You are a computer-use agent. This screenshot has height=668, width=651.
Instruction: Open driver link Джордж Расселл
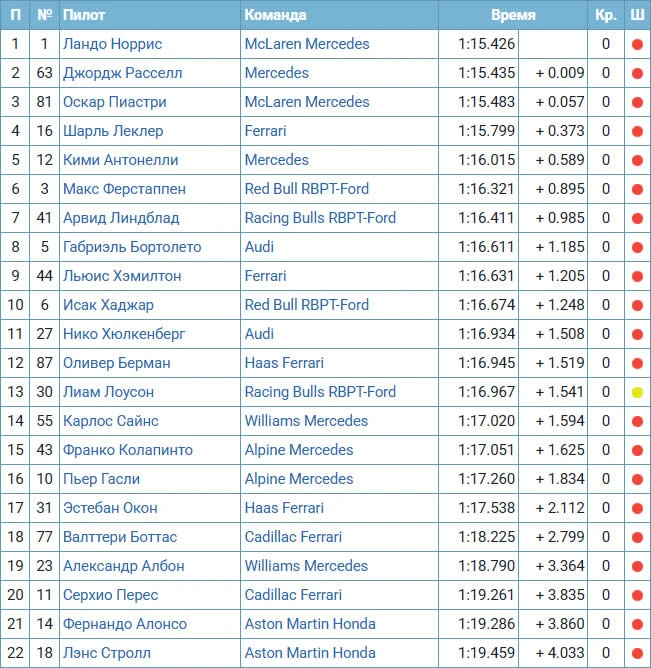[x=123, y=73]
